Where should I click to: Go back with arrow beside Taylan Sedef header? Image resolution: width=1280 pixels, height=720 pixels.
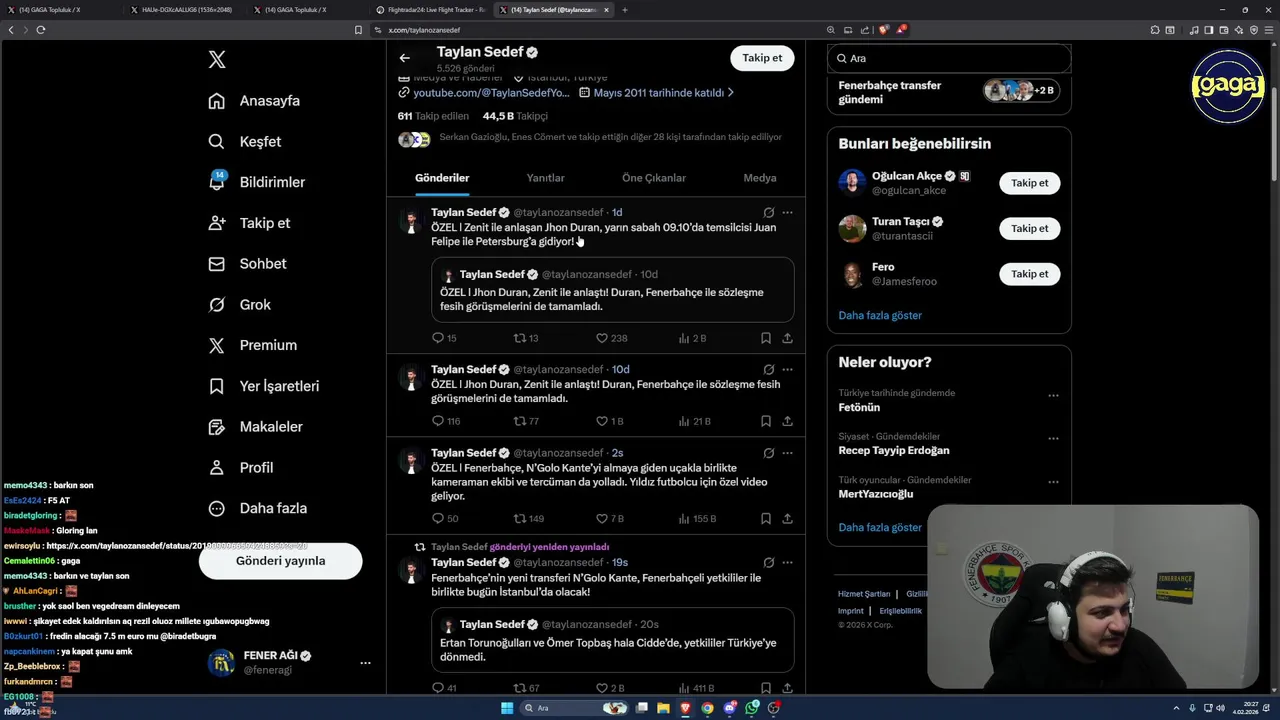point(404,58)
